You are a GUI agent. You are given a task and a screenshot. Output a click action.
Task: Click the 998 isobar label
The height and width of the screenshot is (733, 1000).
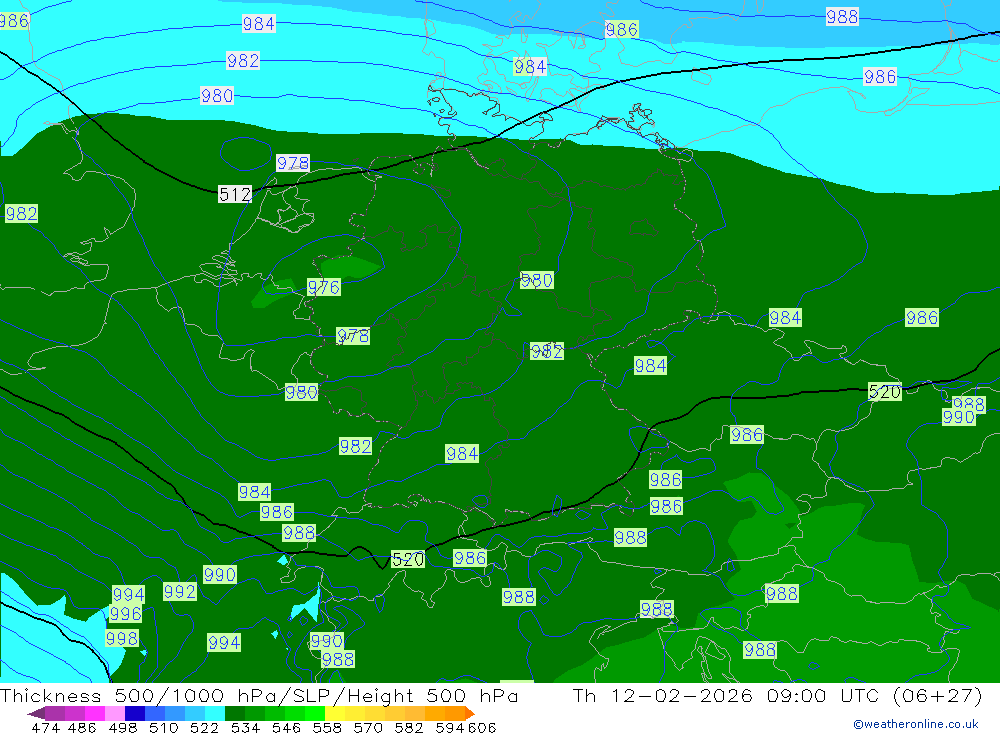[x=122, y=639]
